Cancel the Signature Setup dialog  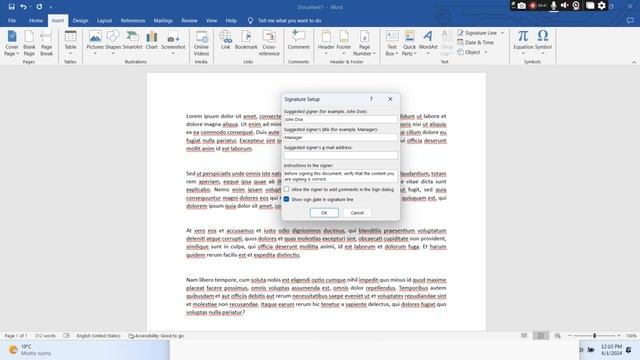[357, 213]
